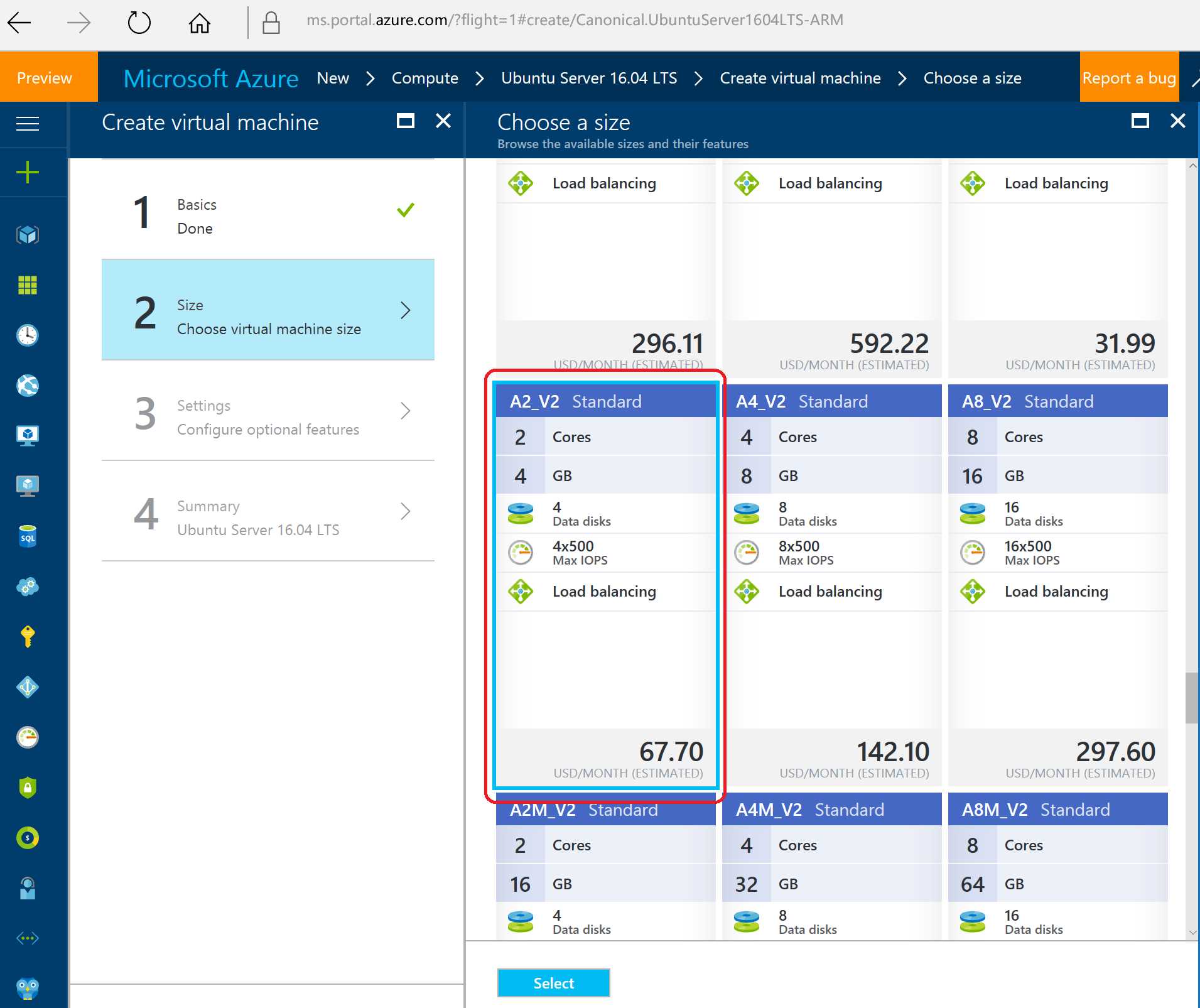Navigate to the New breadcrumb
The width and height of the screenshot is (1200, 1008).
pyautogui.click(x=333, y=78)
